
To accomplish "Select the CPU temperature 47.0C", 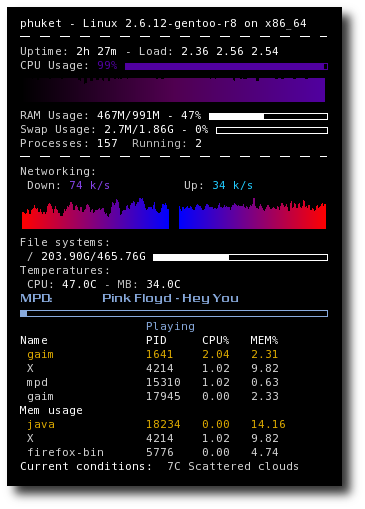I will (79, 284).
